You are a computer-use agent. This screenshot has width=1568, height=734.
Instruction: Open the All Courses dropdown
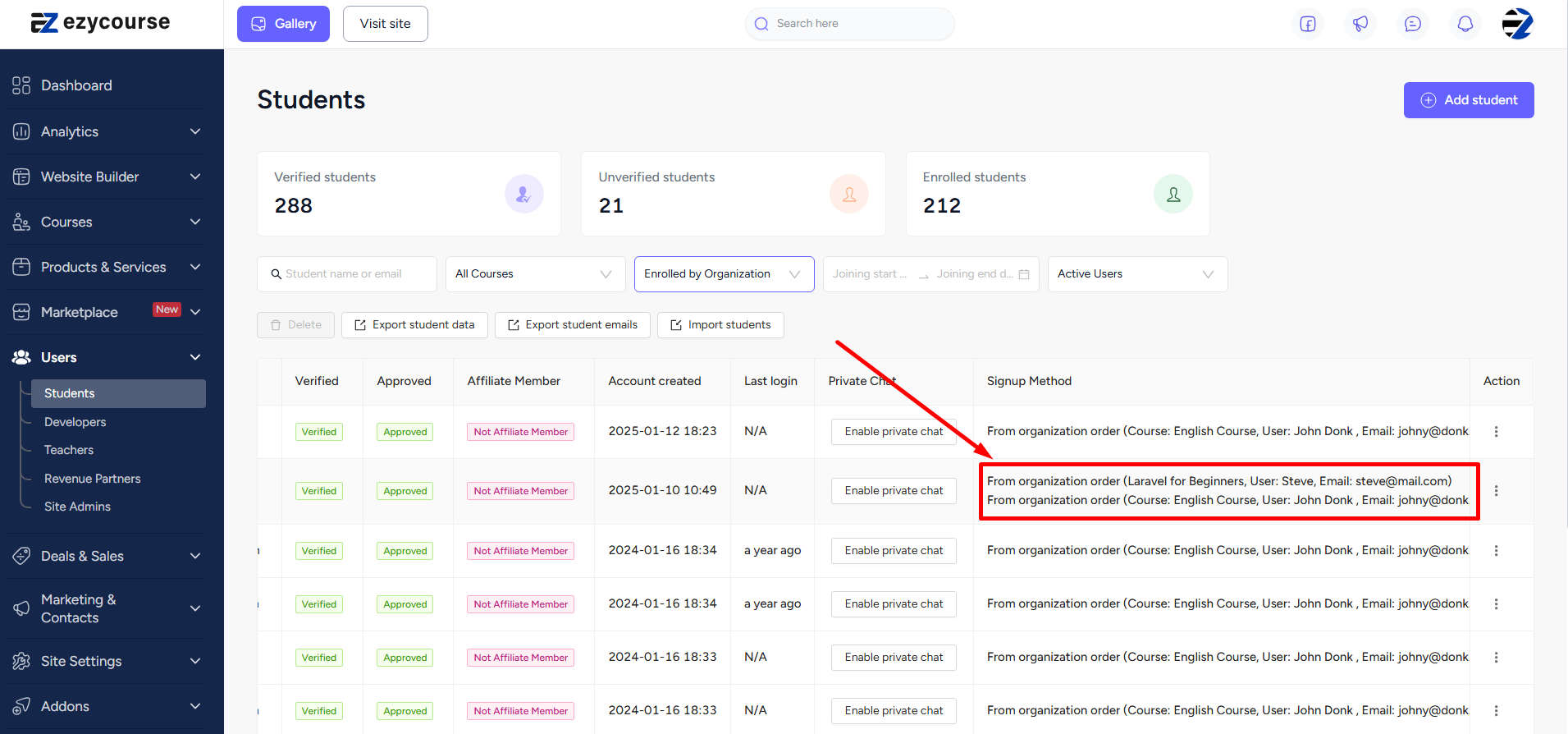[535, 274]
